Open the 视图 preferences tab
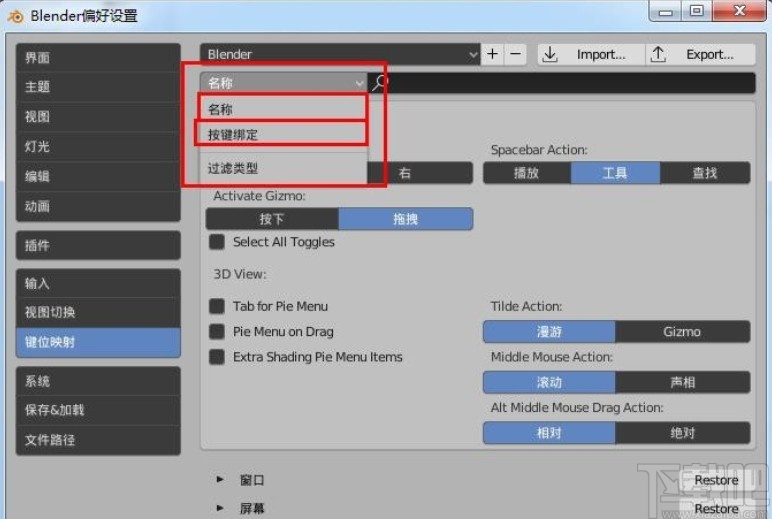 click(x=98, y=117)
